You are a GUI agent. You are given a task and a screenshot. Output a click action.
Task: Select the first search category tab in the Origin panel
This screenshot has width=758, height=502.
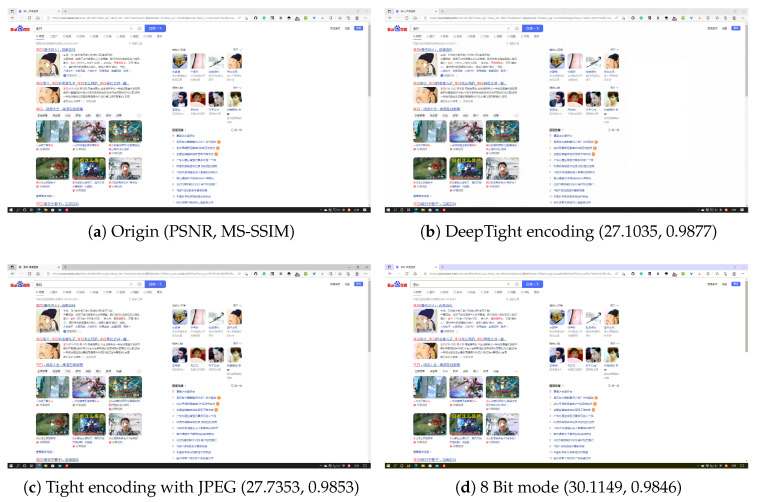pos(40,36)
